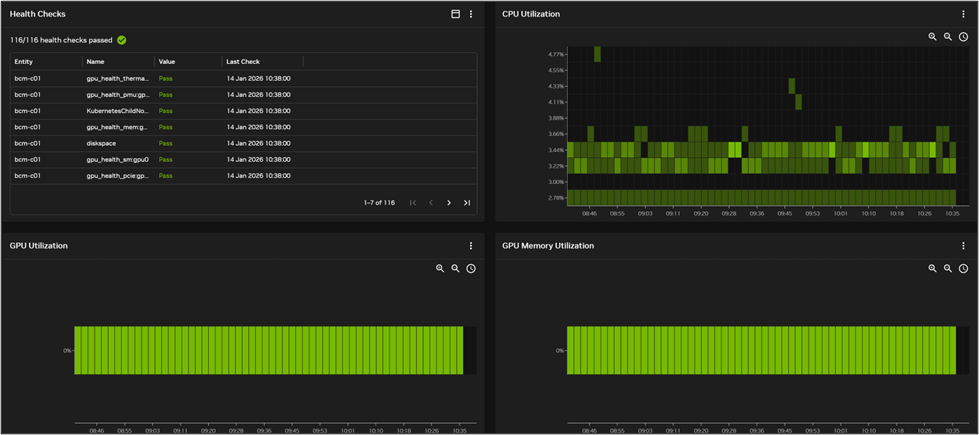The height and width of the screenshot is (435, 979).
Task: Open CPU Utilization three-dot options menu
Action: coord(963,14)
